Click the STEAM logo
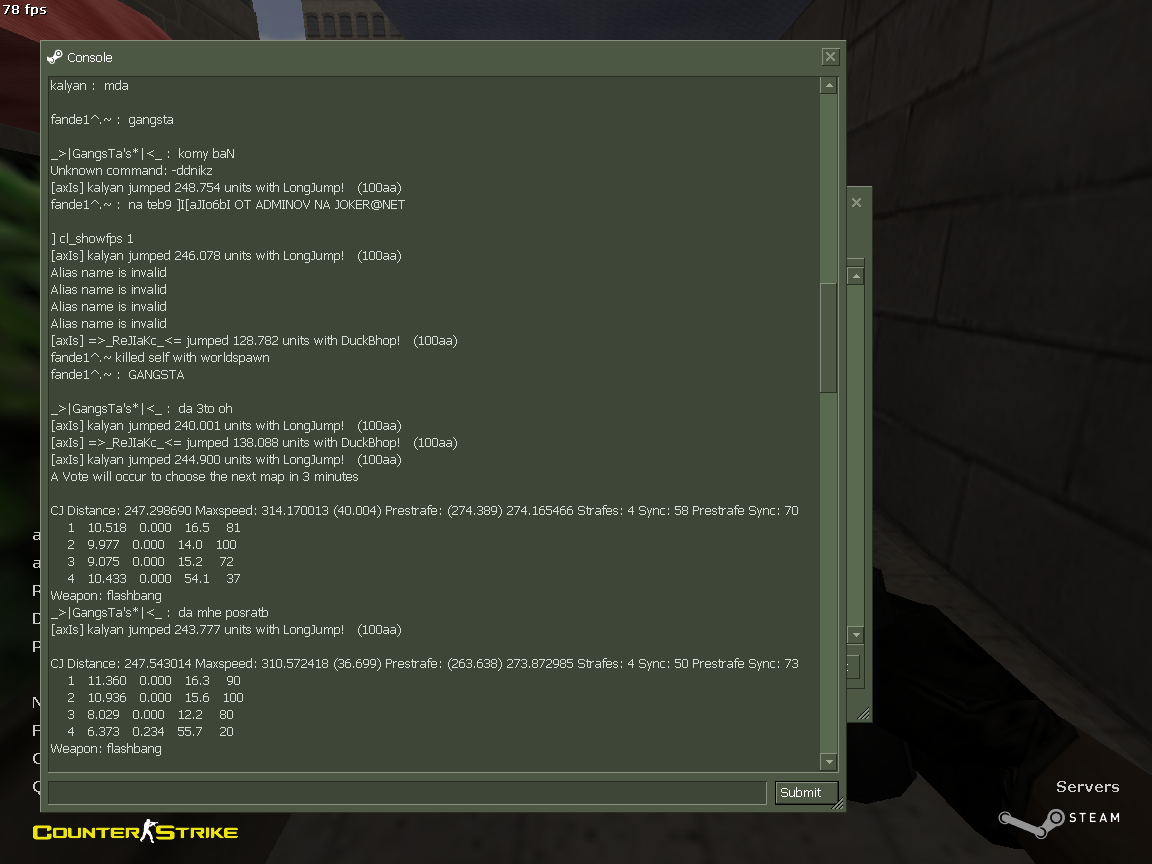This screenshot has width=1152, height=864. [x=1059, y=821]
